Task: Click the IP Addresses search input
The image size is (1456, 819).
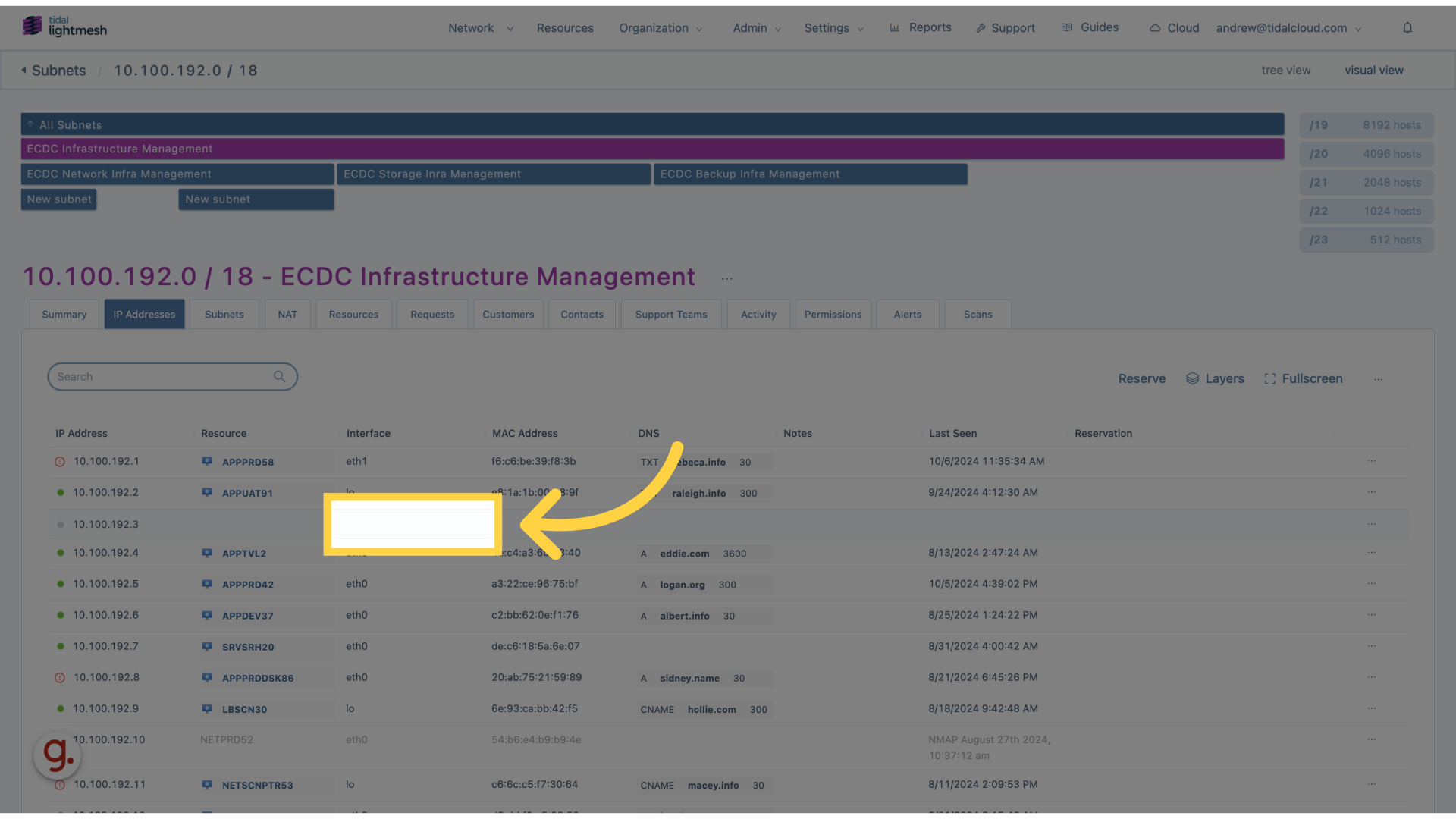Action: 172,377
